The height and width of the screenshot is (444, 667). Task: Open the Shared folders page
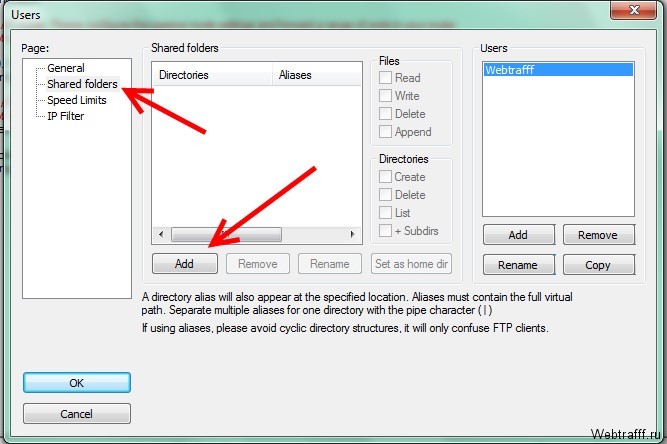(x=82, y=84)
